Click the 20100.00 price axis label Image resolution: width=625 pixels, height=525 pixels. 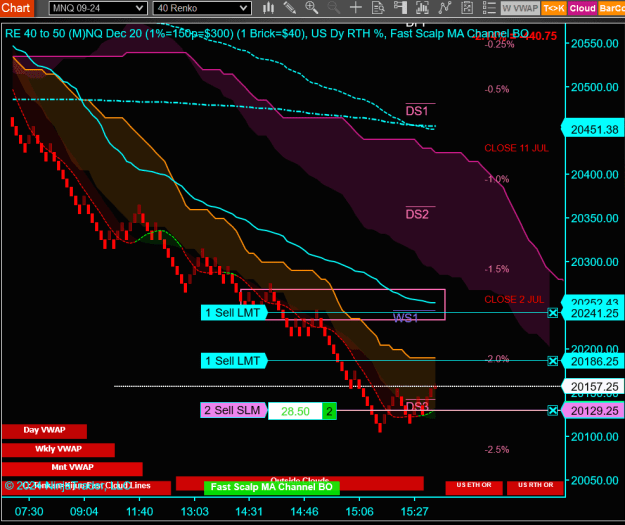pyautogui.click(x=594, y=437)
